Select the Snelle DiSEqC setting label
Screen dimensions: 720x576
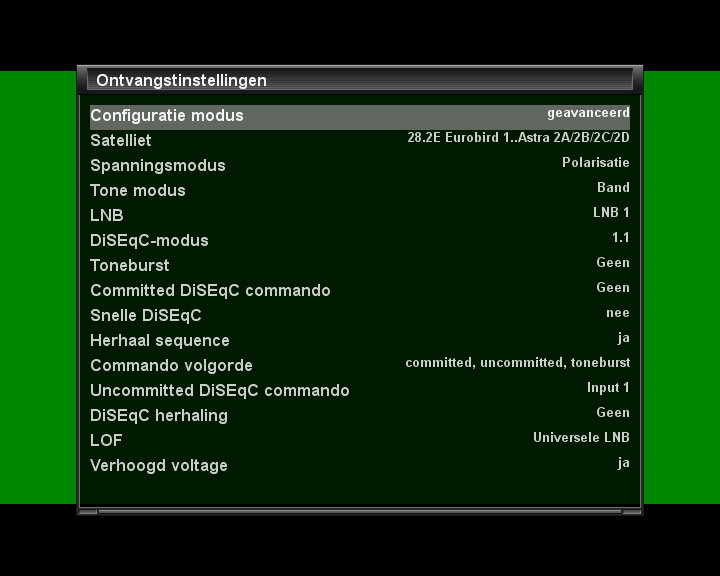click(146, 316)
